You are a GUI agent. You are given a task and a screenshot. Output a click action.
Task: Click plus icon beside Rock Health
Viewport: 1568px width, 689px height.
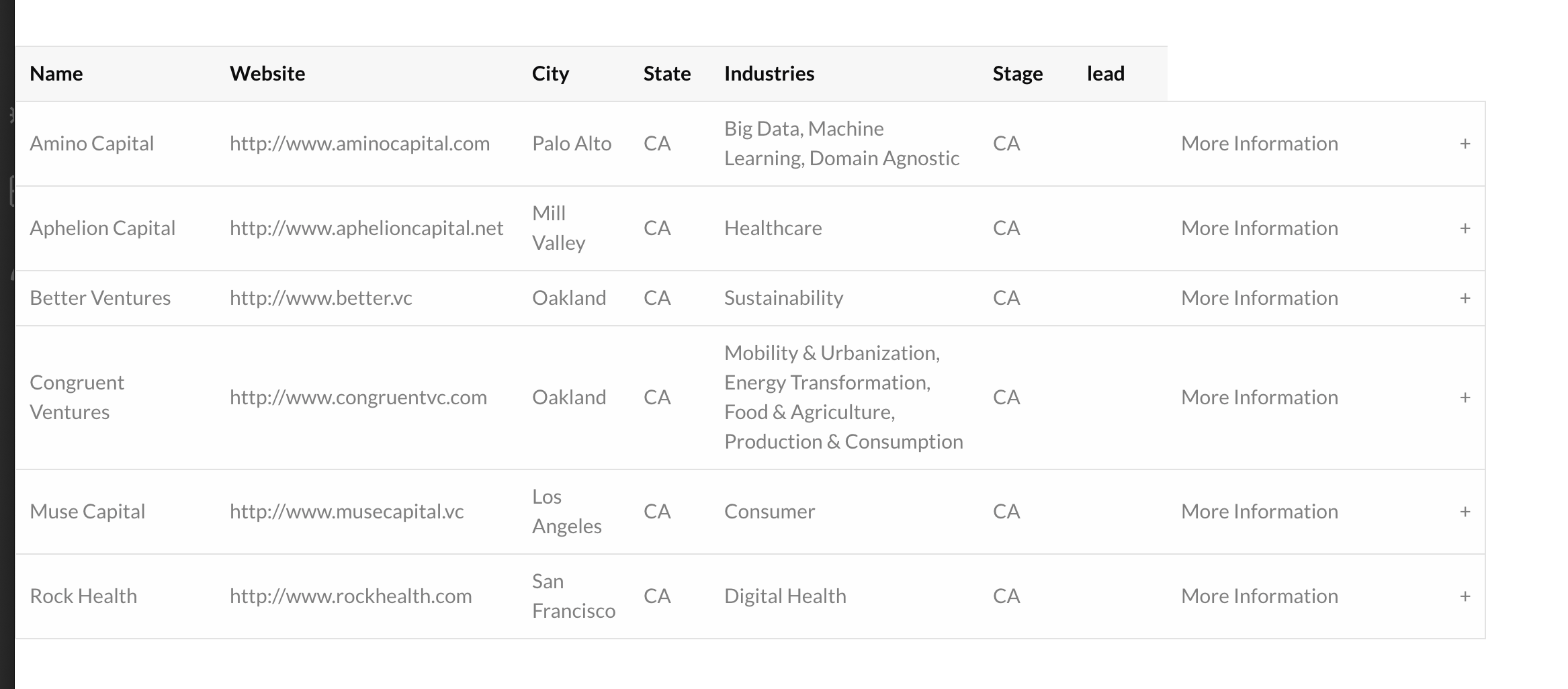pyautogui.click(x=1465, y=596)
